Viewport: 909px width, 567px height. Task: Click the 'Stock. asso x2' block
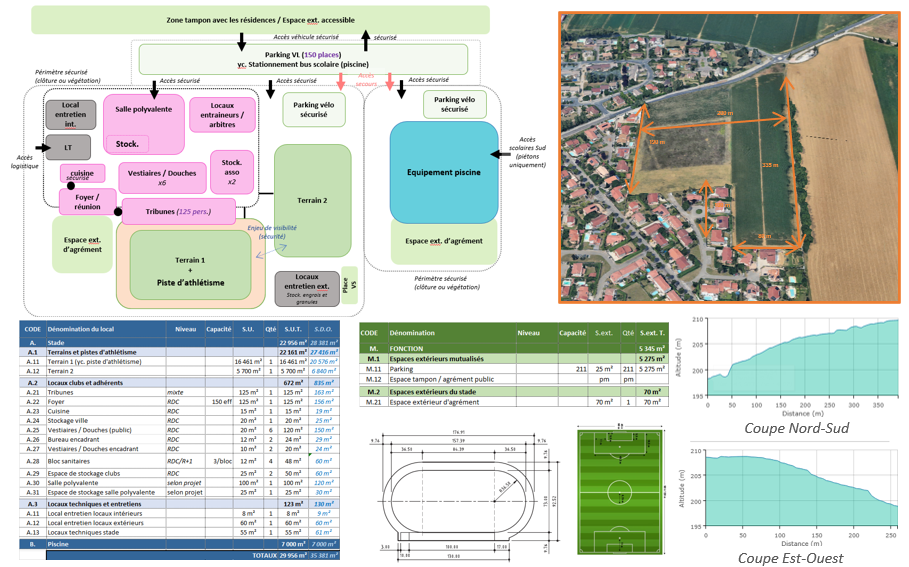click(231, 172)
